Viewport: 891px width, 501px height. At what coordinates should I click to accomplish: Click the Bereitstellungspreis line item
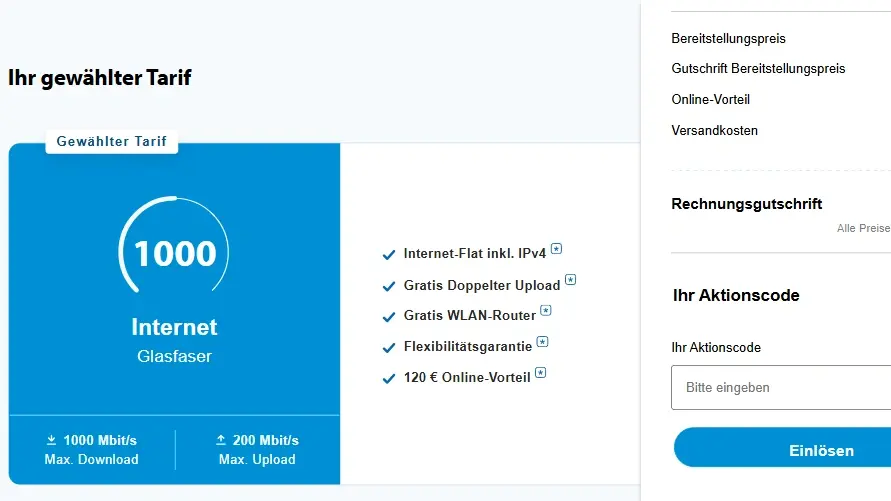pos(728,39)
